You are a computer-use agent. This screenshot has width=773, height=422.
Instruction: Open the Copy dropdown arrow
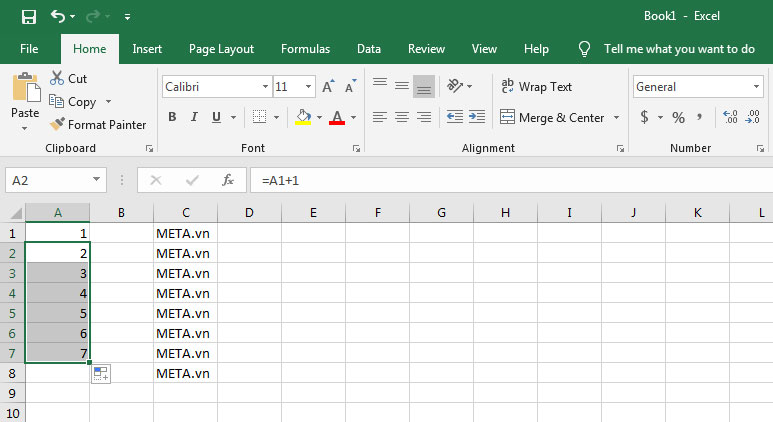[x=108, y=102]
